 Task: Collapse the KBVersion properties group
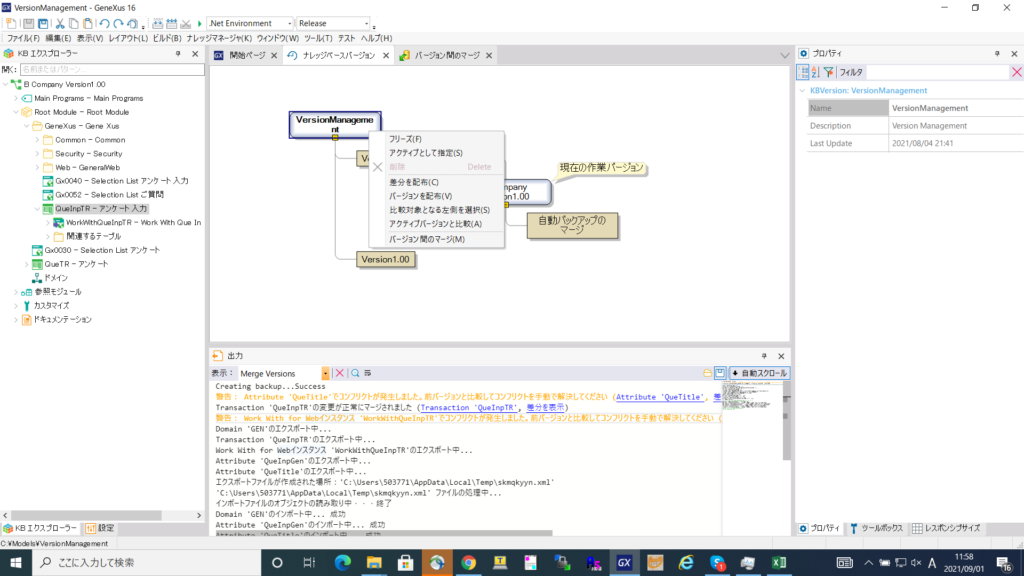[803, 91]
